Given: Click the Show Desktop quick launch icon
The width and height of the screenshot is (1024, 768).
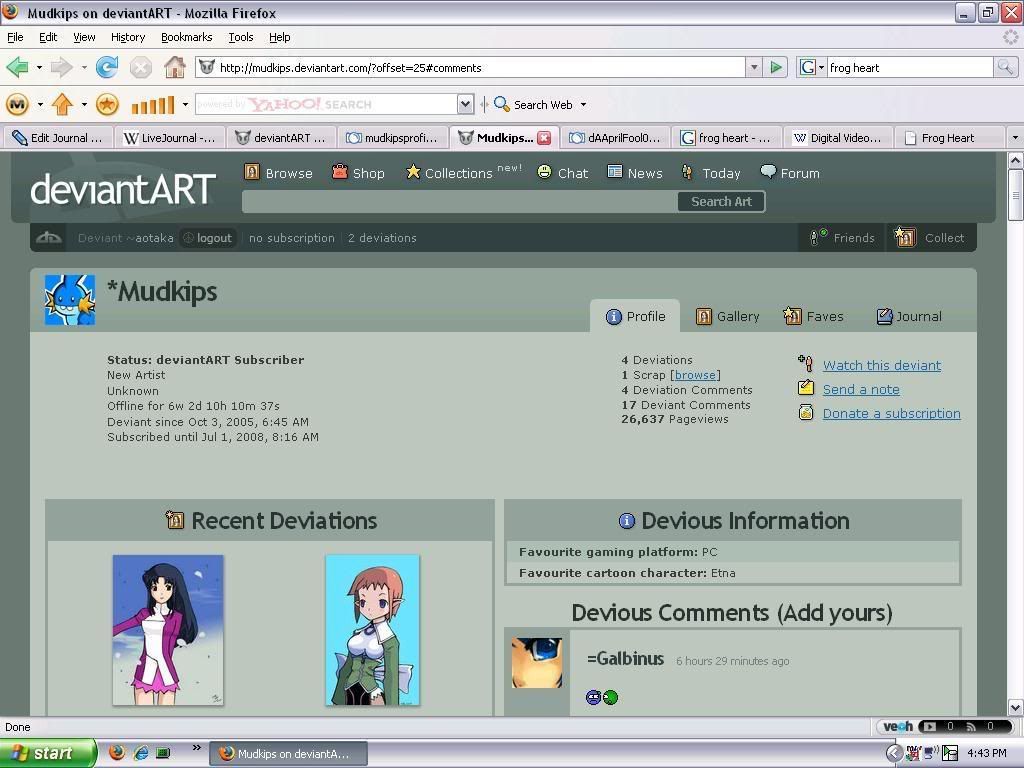Looking at the screenshot, I should (163, 753).
